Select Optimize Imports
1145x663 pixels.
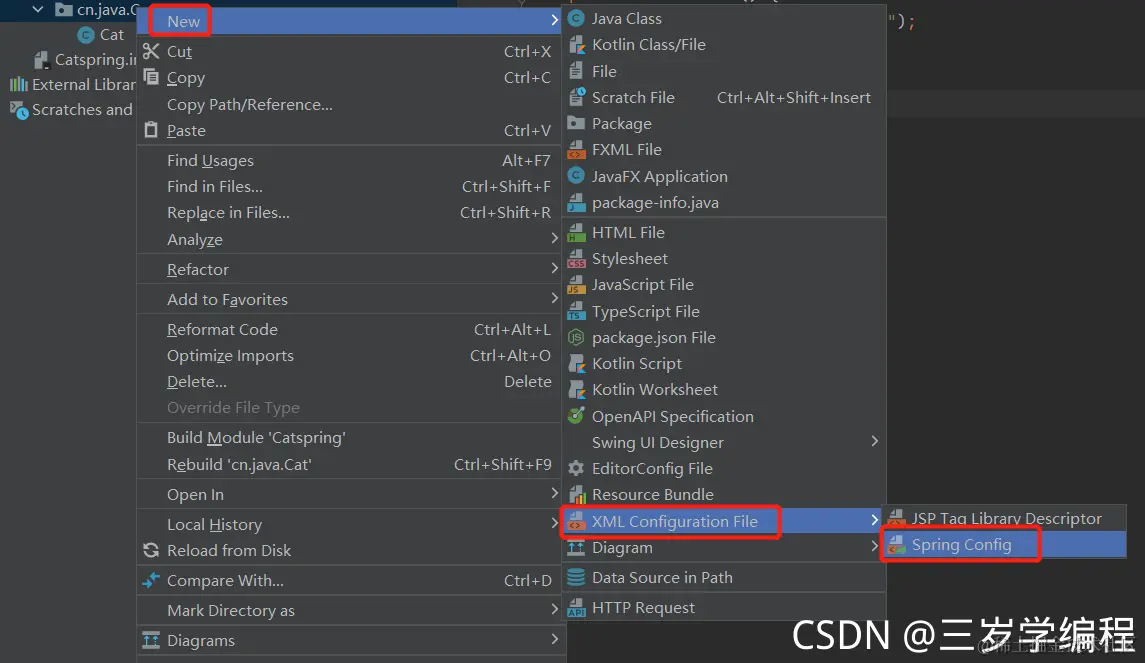click(x=348, y=356)
